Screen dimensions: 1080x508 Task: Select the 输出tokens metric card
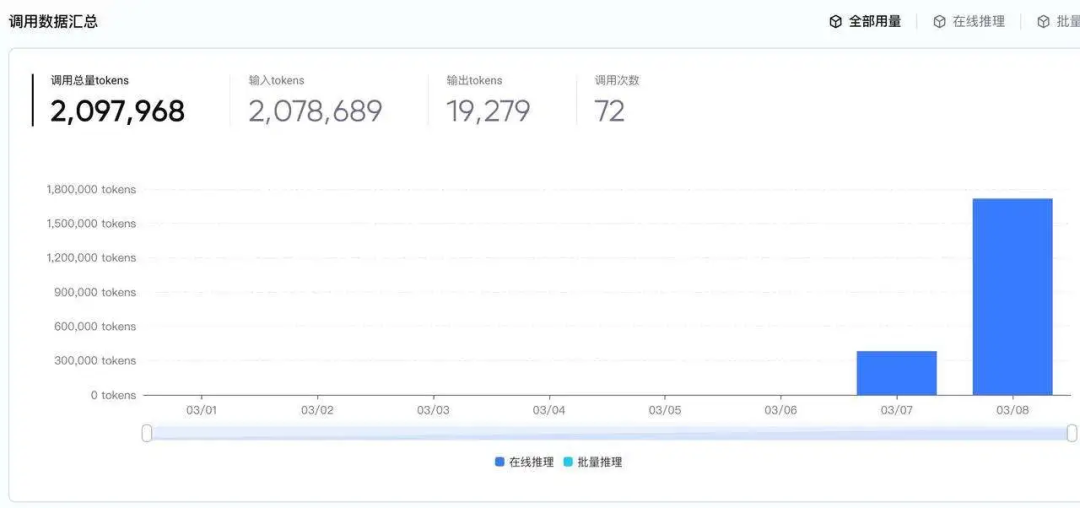coord(488,100)
